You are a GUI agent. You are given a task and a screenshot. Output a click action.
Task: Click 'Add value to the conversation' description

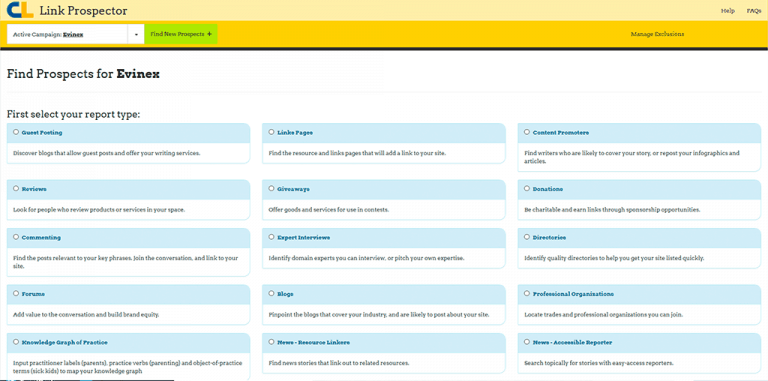click(x=86, y=314)
